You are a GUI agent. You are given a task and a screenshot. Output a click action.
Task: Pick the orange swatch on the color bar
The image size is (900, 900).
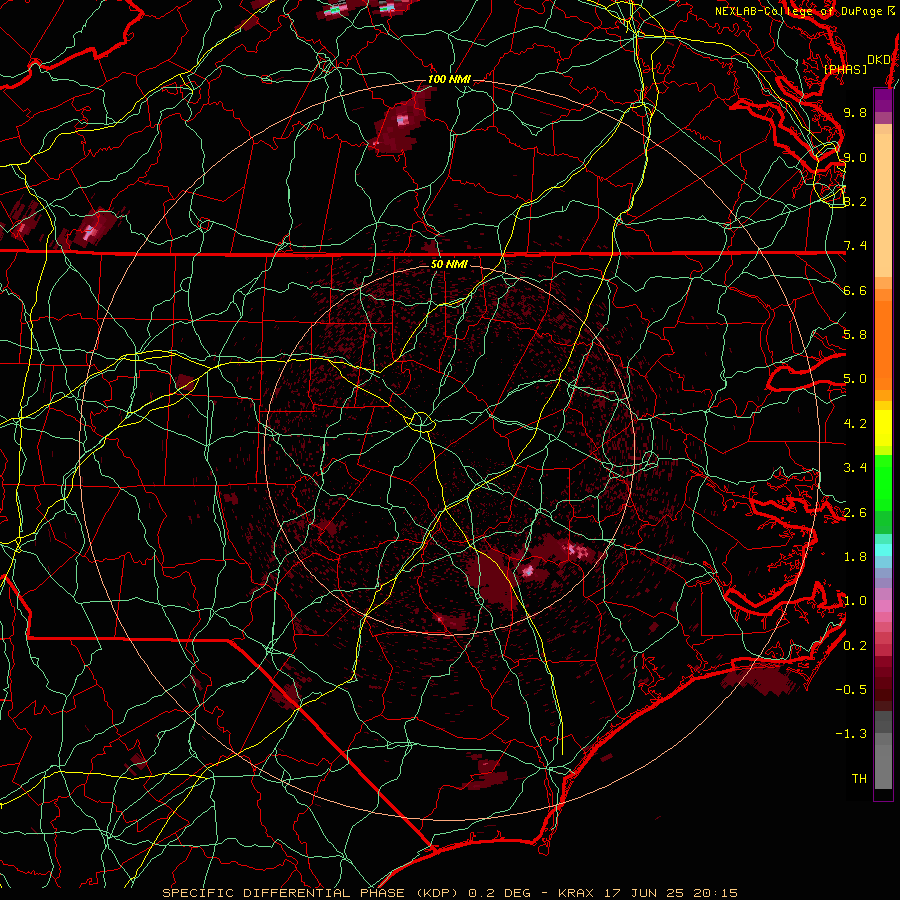tap(883, 344)
